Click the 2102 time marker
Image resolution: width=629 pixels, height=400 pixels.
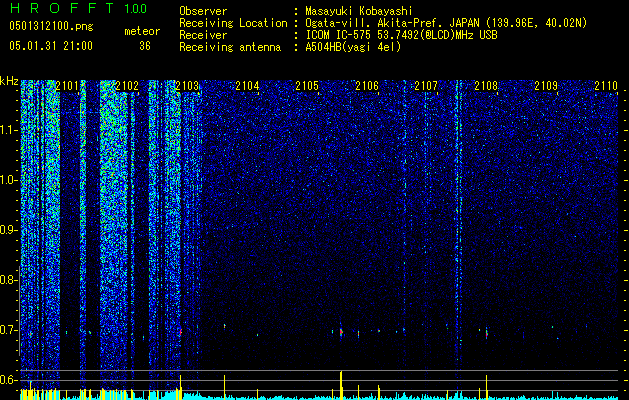tap(127, 86)
